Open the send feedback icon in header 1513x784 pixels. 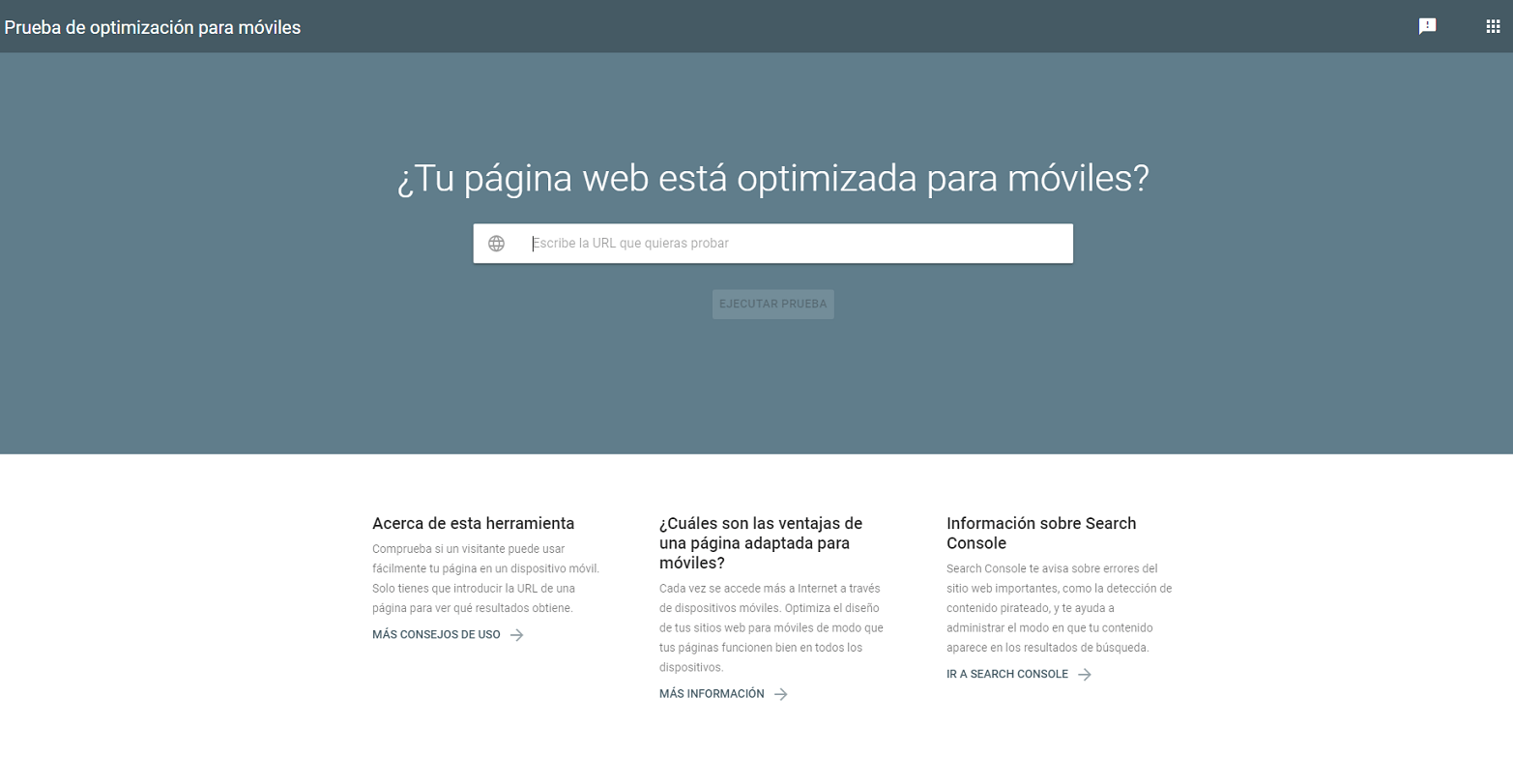(1427, 26)
